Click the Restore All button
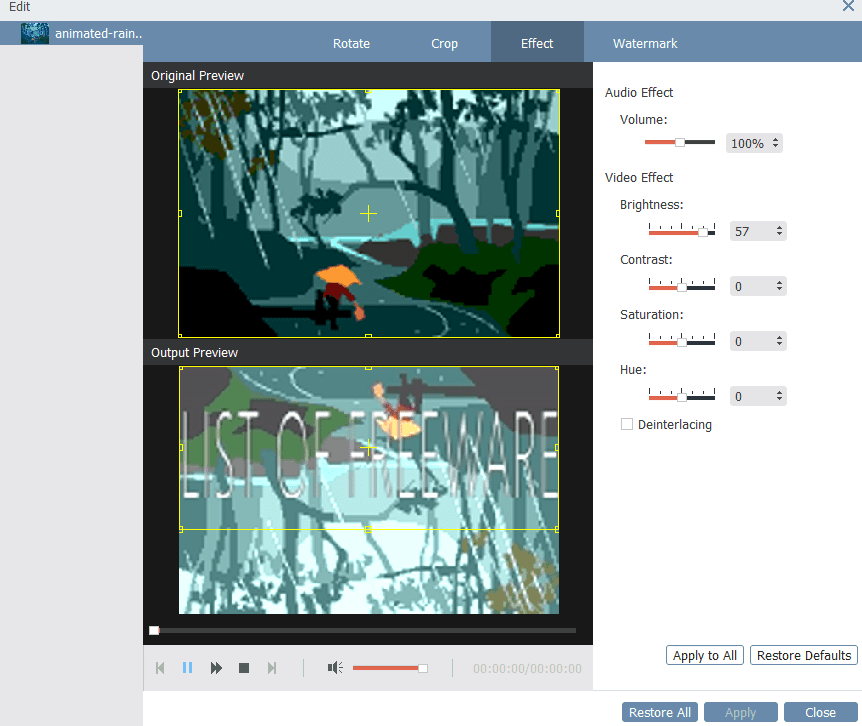The height and width of the screenshot is (726, 862). [x=660, y=712]
